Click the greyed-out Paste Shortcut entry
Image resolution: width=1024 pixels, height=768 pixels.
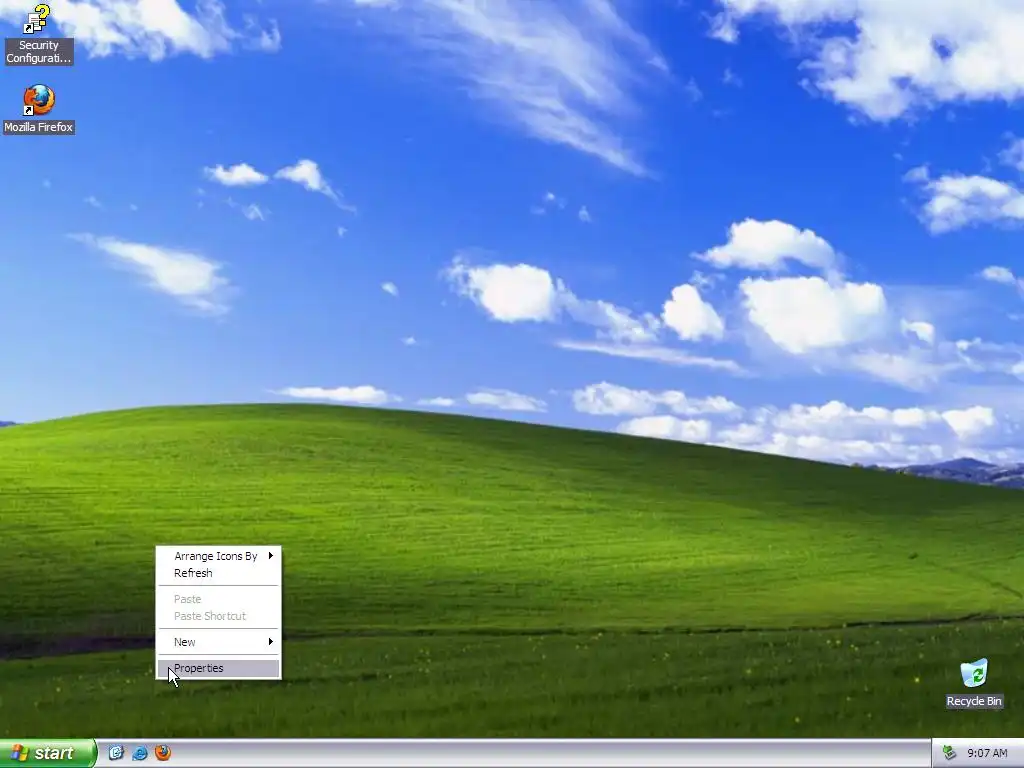pos(218,616)
